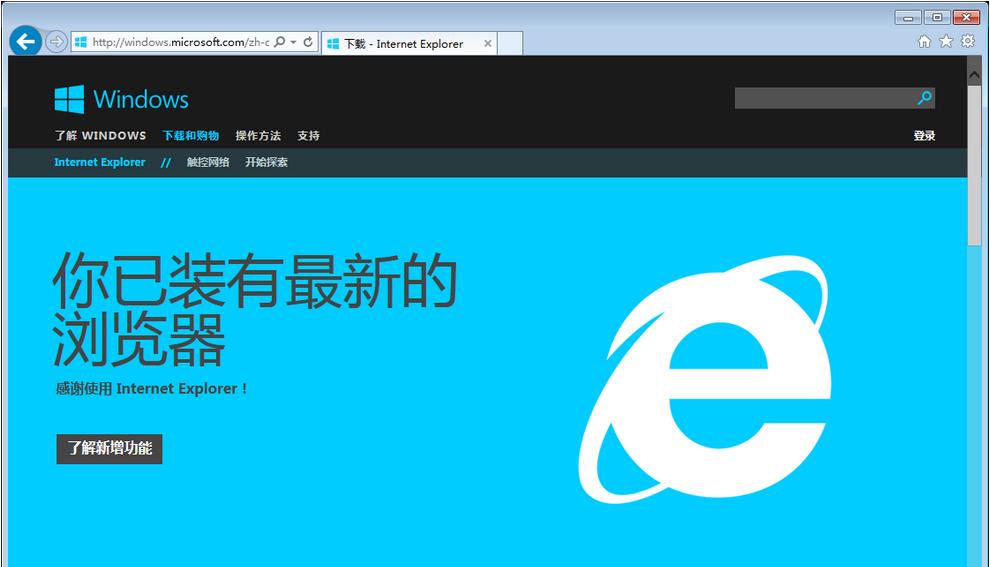This screenshot has height=567, width=990.
Task: Click the Windows favicon in address bar
Action: coord(81,42)
